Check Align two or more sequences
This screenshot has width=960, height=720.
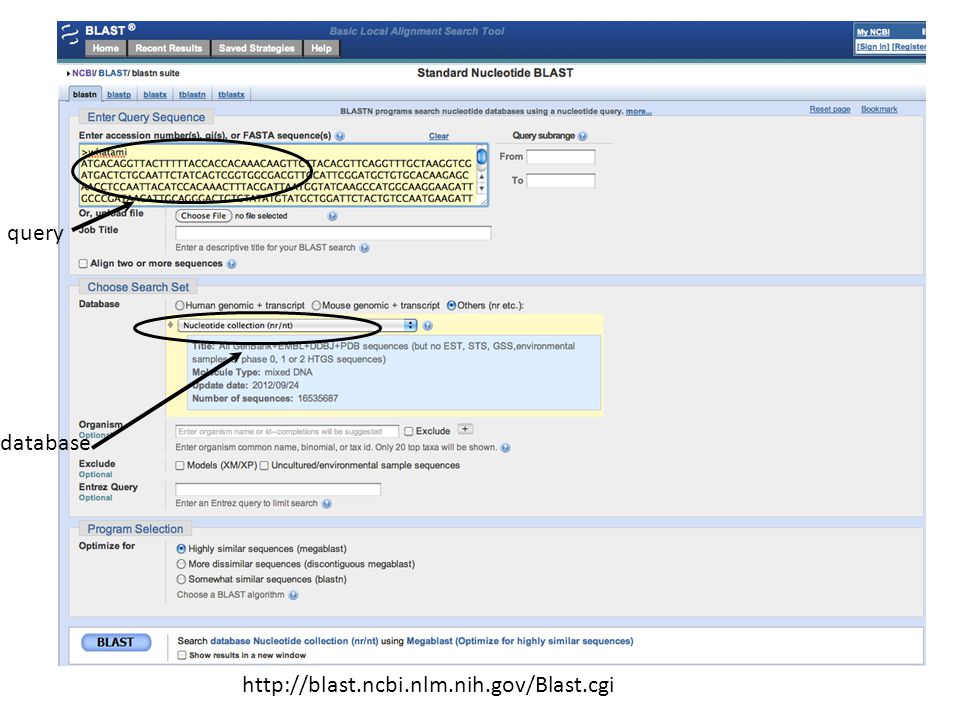point(83,264)
